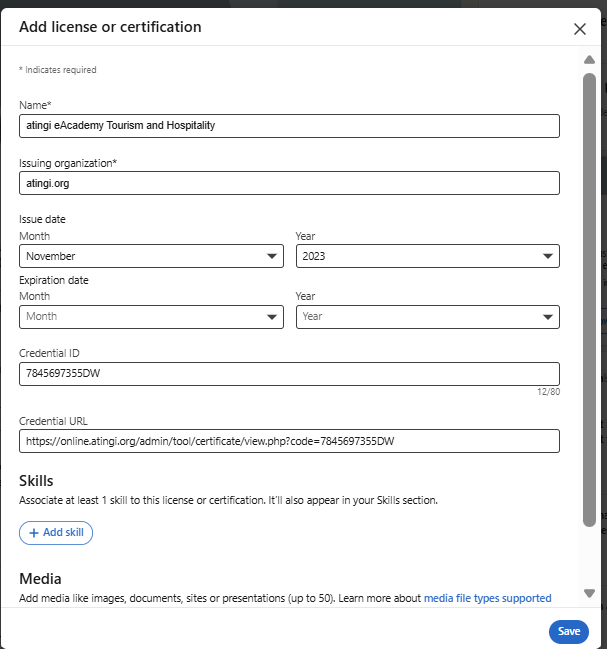Close the Add license dialog with X
The image size is (607, 649).
(580, 29)
